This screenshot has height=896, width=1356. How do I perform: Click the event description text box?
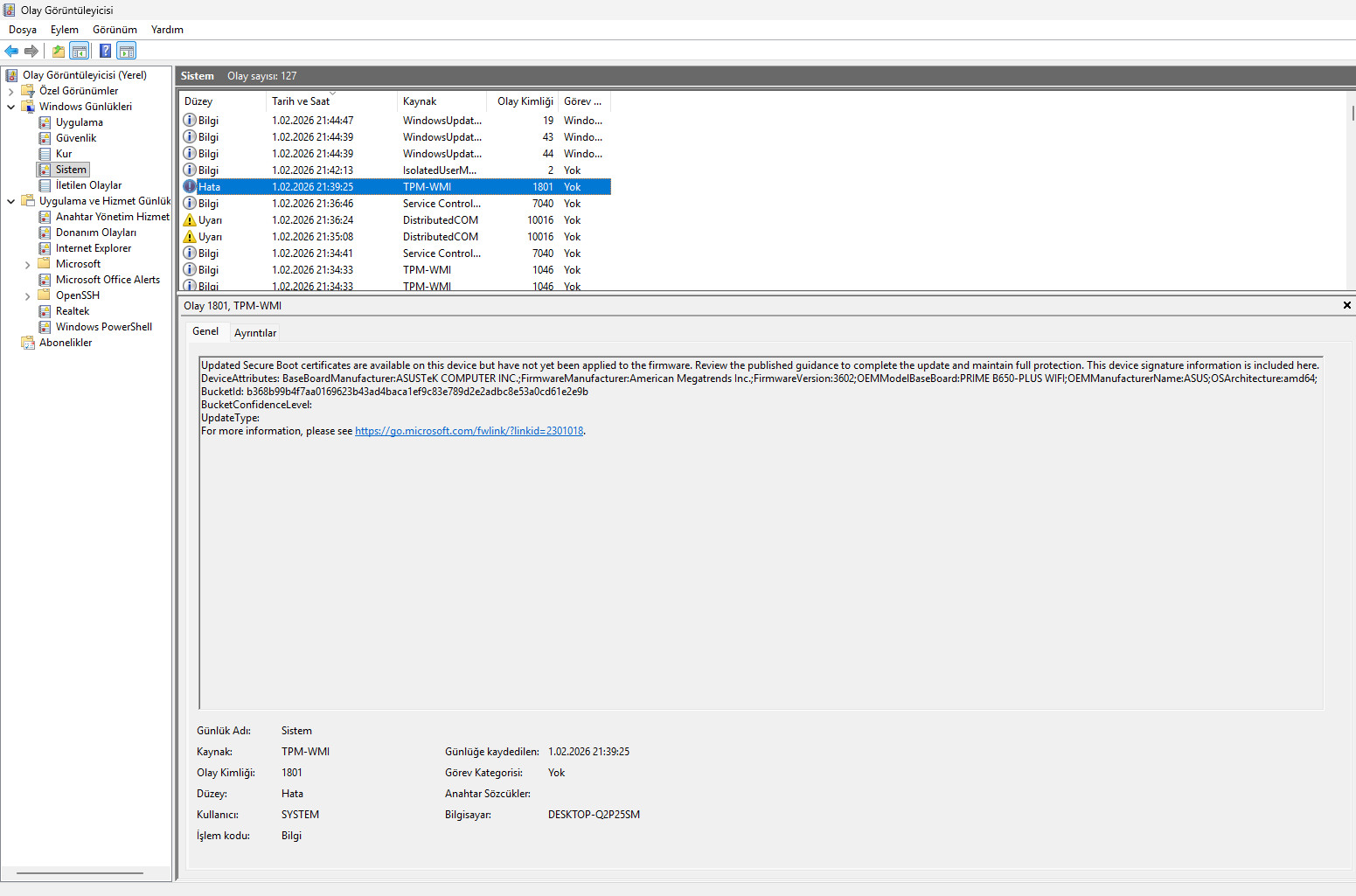pos(761,533)
